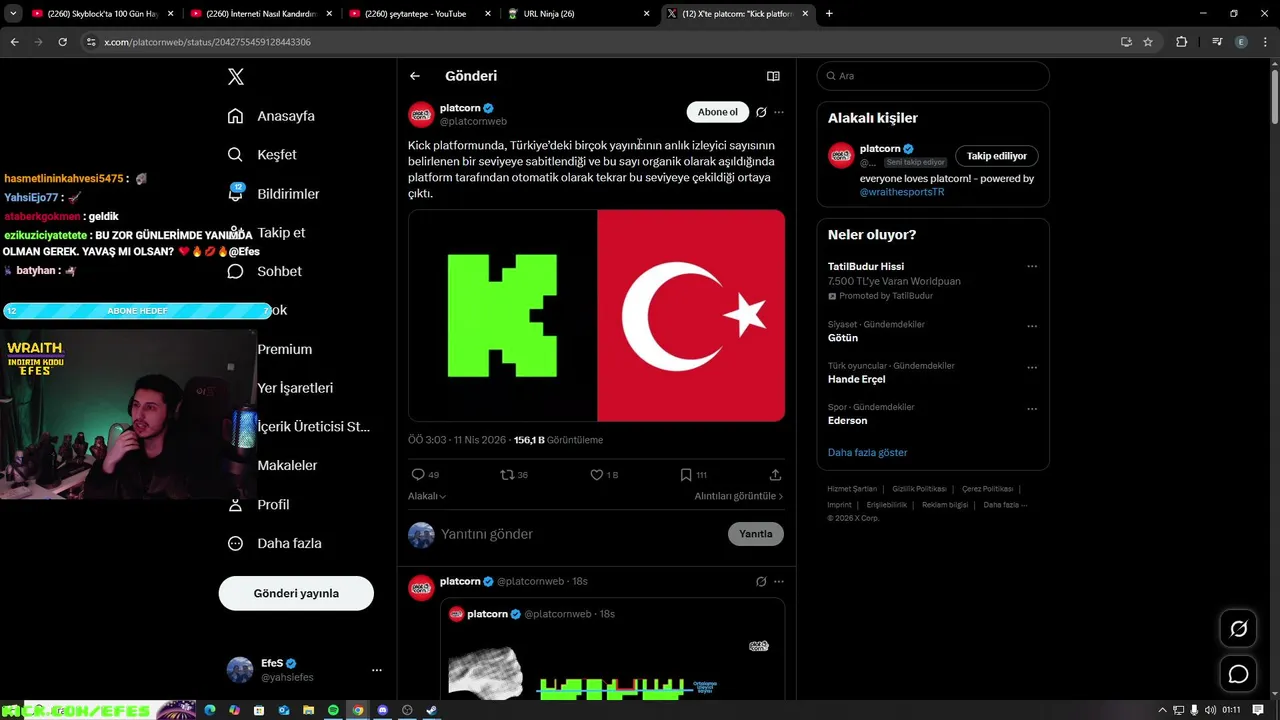Image resolution: width=1280 pixels, height=720 pixels.
Task: Open the floating messages chat button
Action: point(1238,674)
